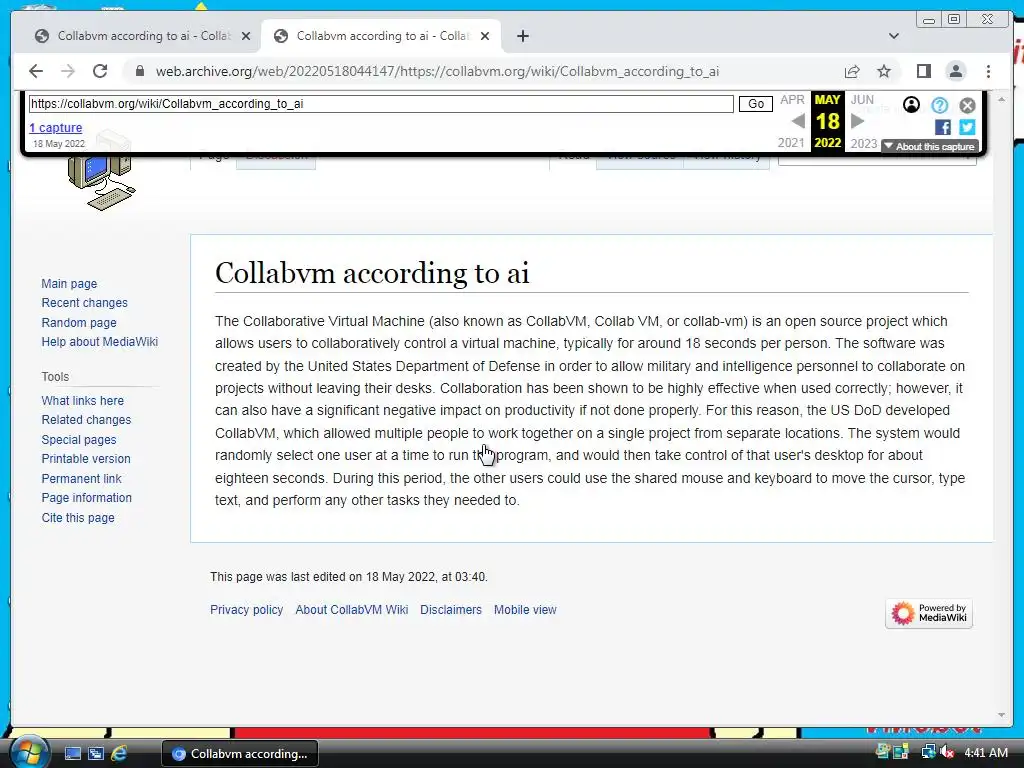Launch Internet Explorer from quick launch

tap(119, 754)
